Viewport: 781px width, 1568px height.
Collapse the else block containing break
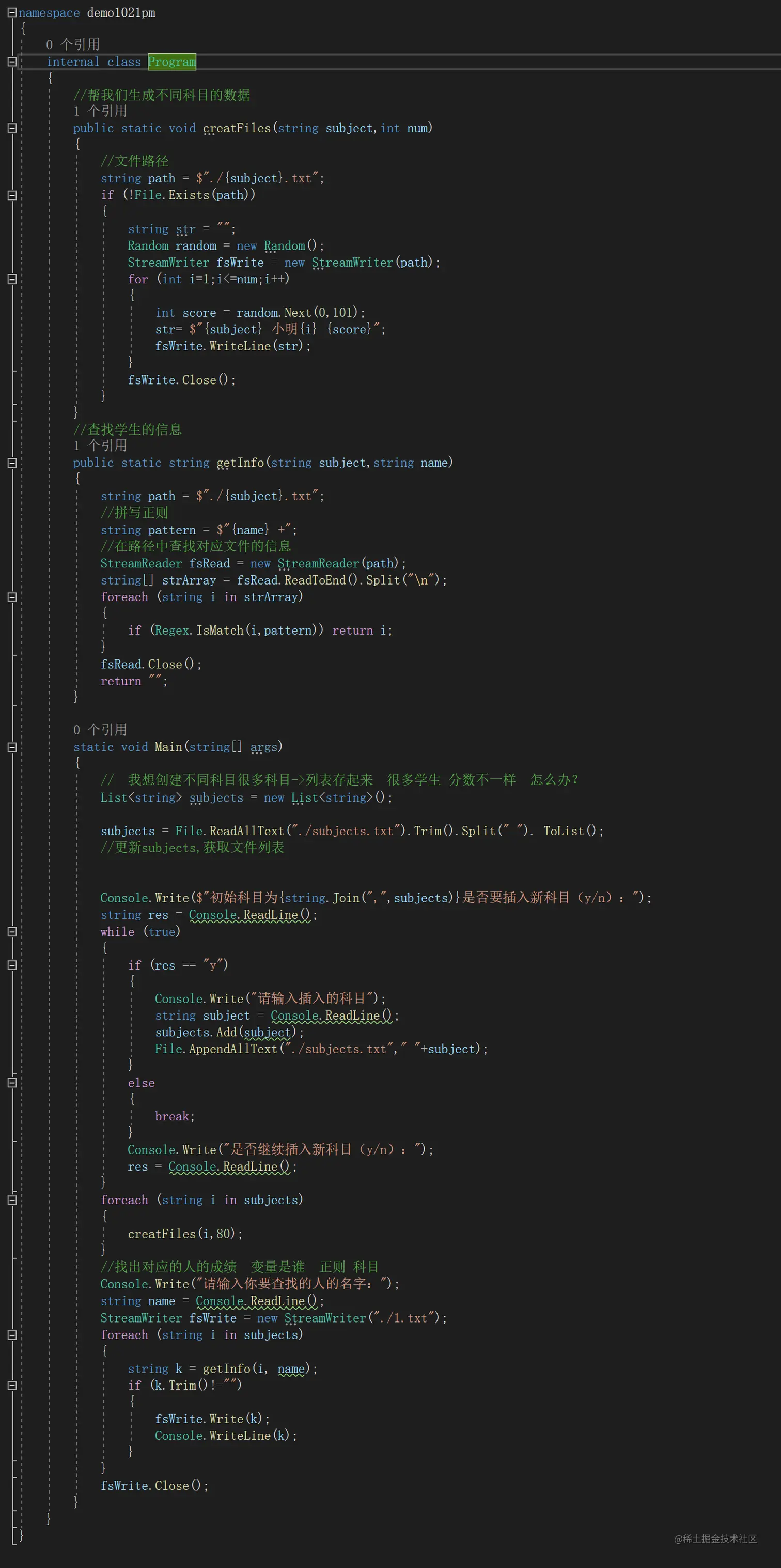tap(11, 1082)
